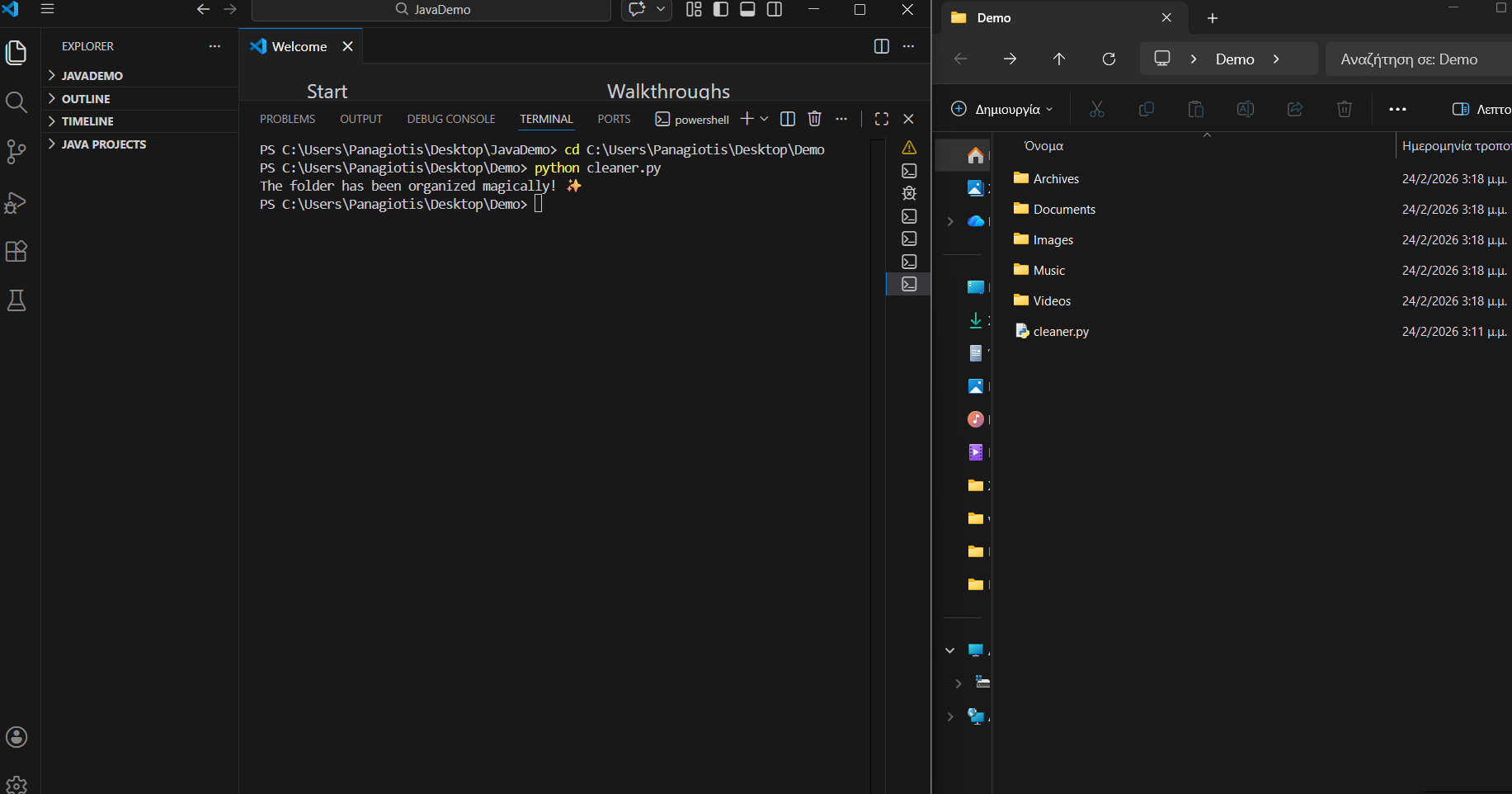Open the Δημιουργία dropdown in File Explorer
The image size is (1512, 794).
coord(1002,109)
